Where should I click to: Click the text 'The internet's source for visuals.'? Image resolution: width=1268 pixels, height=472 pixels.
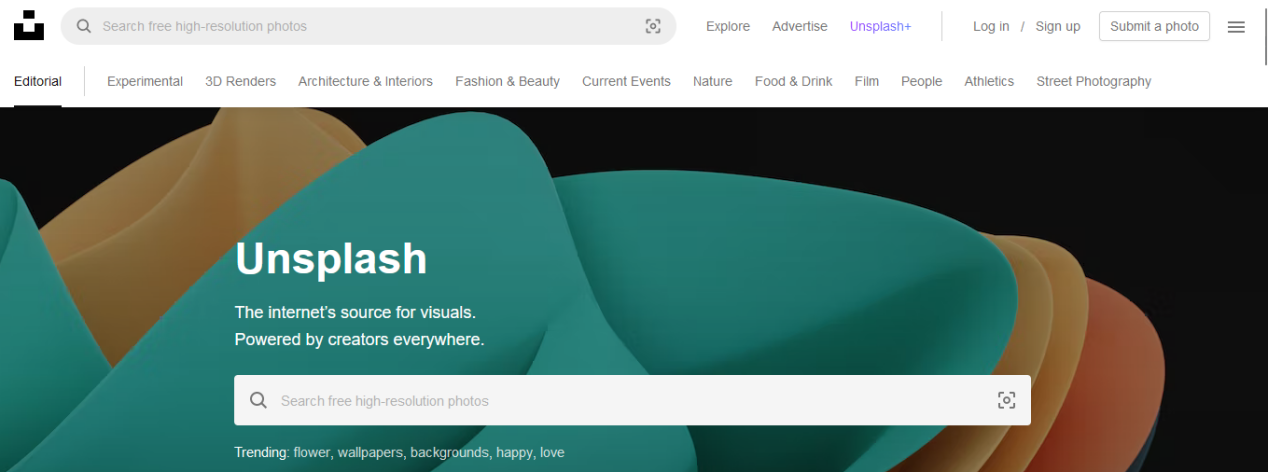tap(355, 312)
